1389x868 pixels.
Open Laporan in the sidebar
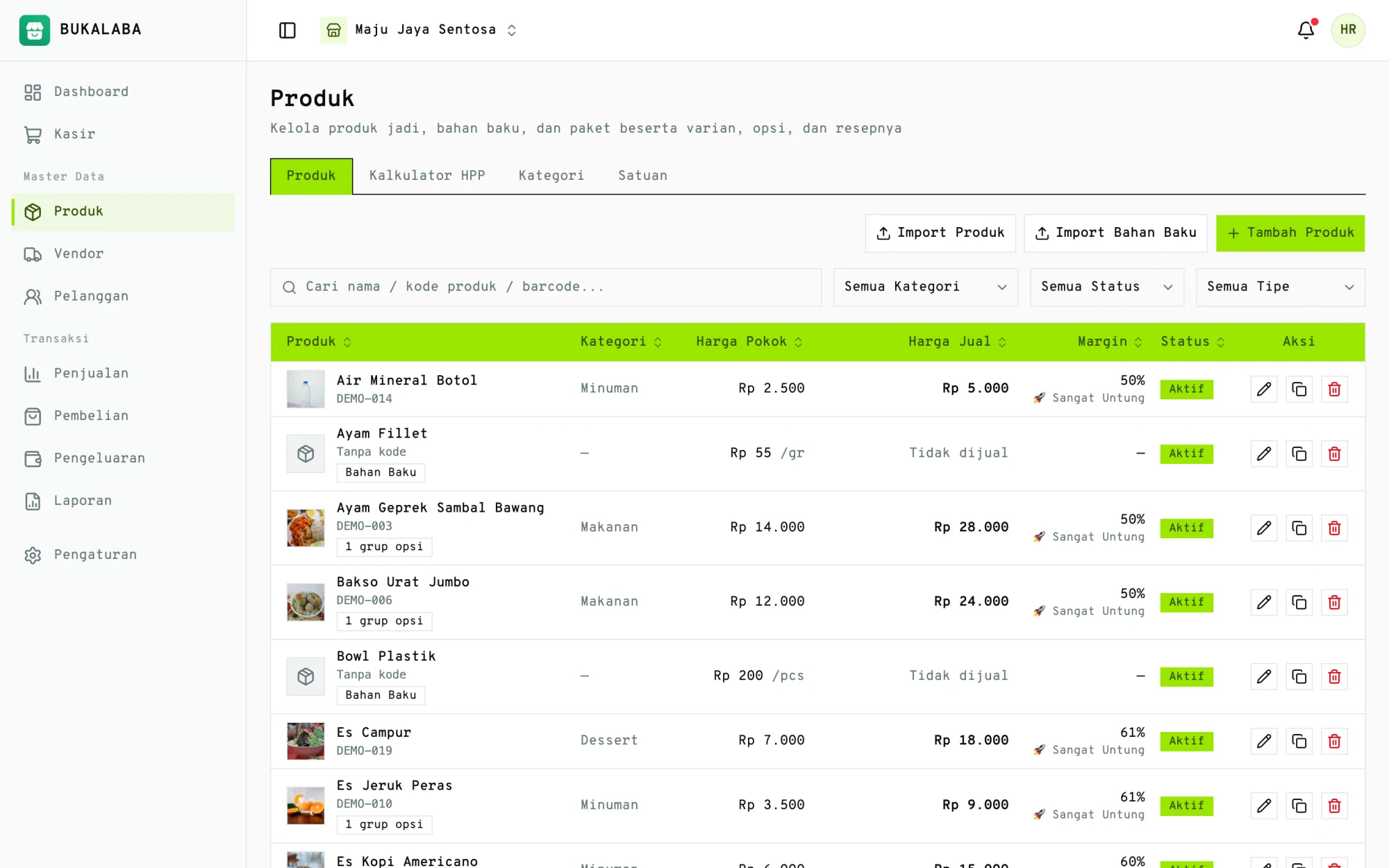[123, 501]
